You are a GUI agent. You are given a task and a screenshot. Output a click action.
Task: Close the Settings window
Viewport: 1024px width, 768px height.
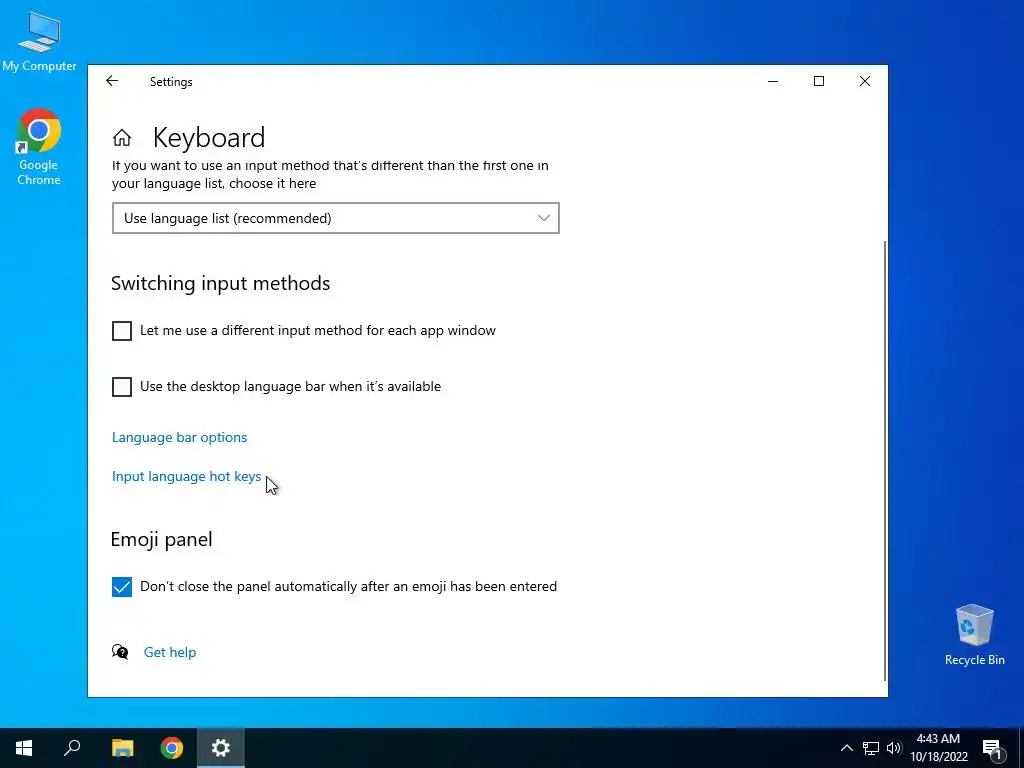[865, 81]
